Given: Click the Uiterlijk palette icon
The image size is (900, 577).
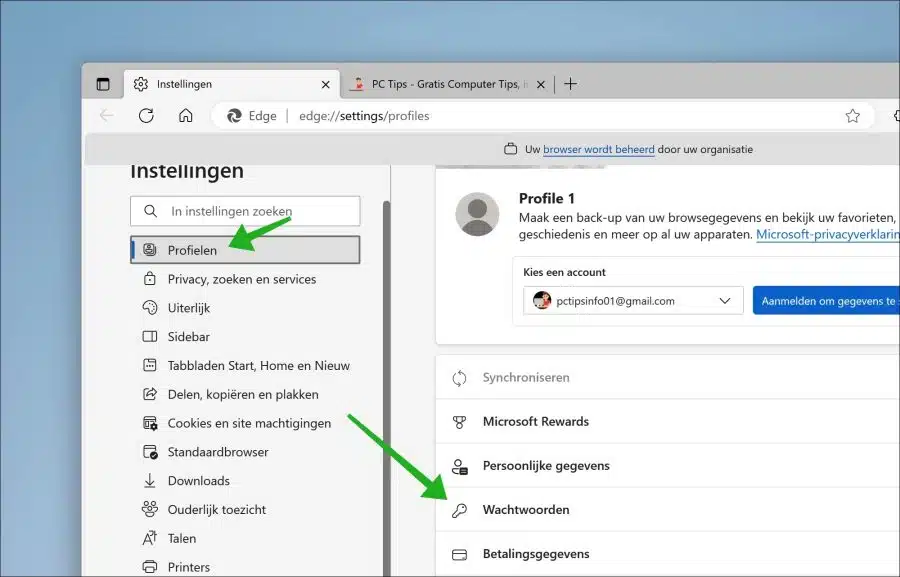Looking at the screenshot, I should pos(150,308).
